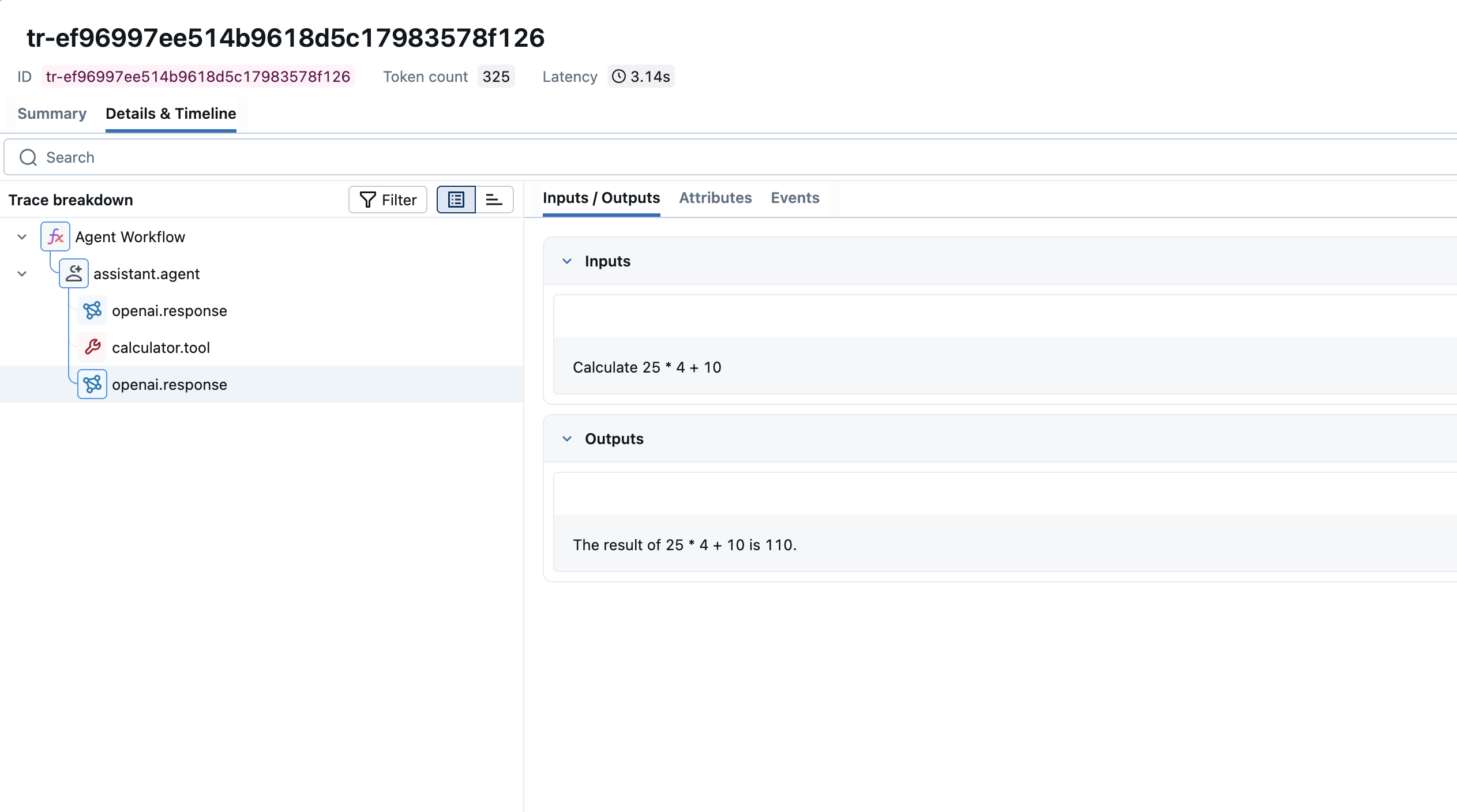Click the Agent Workflow function icon
The image size is (1457, 812).
pos(55,236)
